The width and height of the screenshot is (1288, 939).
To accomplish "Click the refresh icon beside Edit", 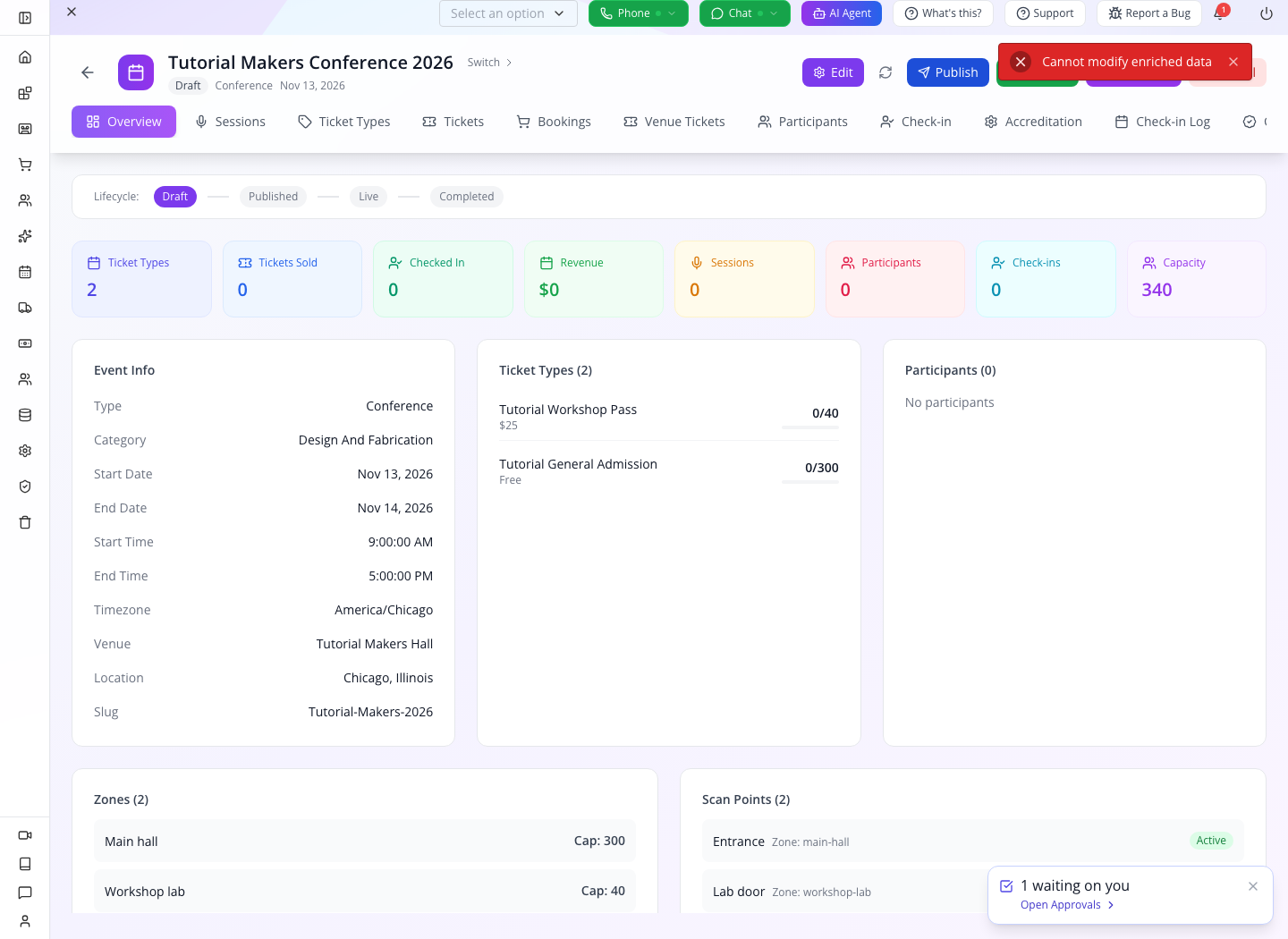I will point(885,72).
